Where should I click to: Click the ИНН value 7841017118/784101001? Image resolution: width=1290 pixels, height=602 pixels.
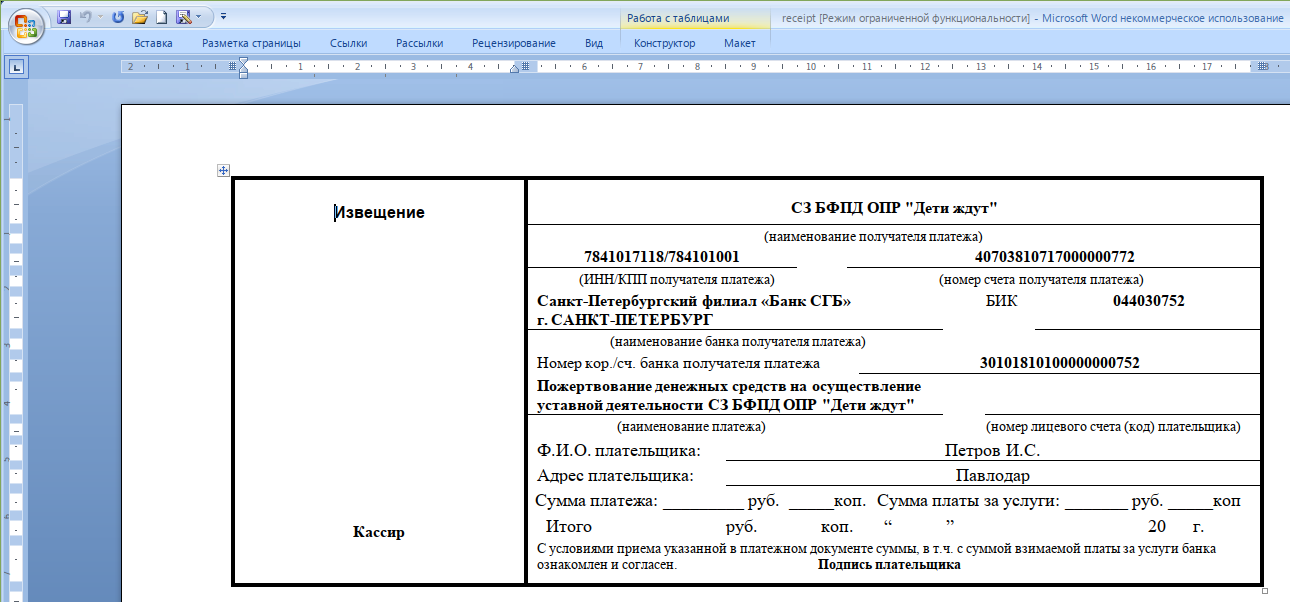pyautogui.click(x=662, y=257)
